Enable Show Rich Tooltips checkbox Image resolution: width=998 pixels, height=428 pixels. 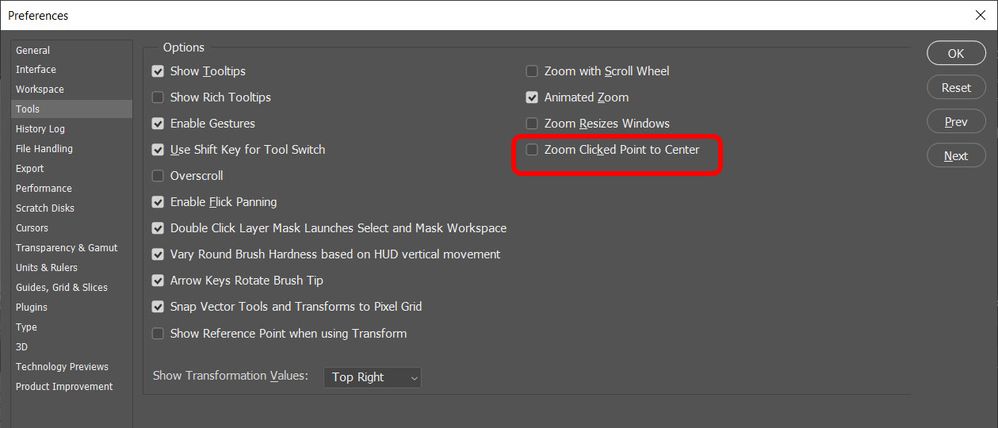(158, 98)
